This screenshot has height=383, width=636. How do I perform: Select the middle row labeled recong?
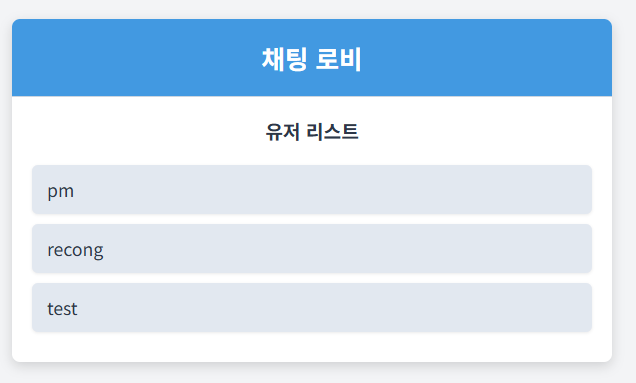(x=312, y=248)
